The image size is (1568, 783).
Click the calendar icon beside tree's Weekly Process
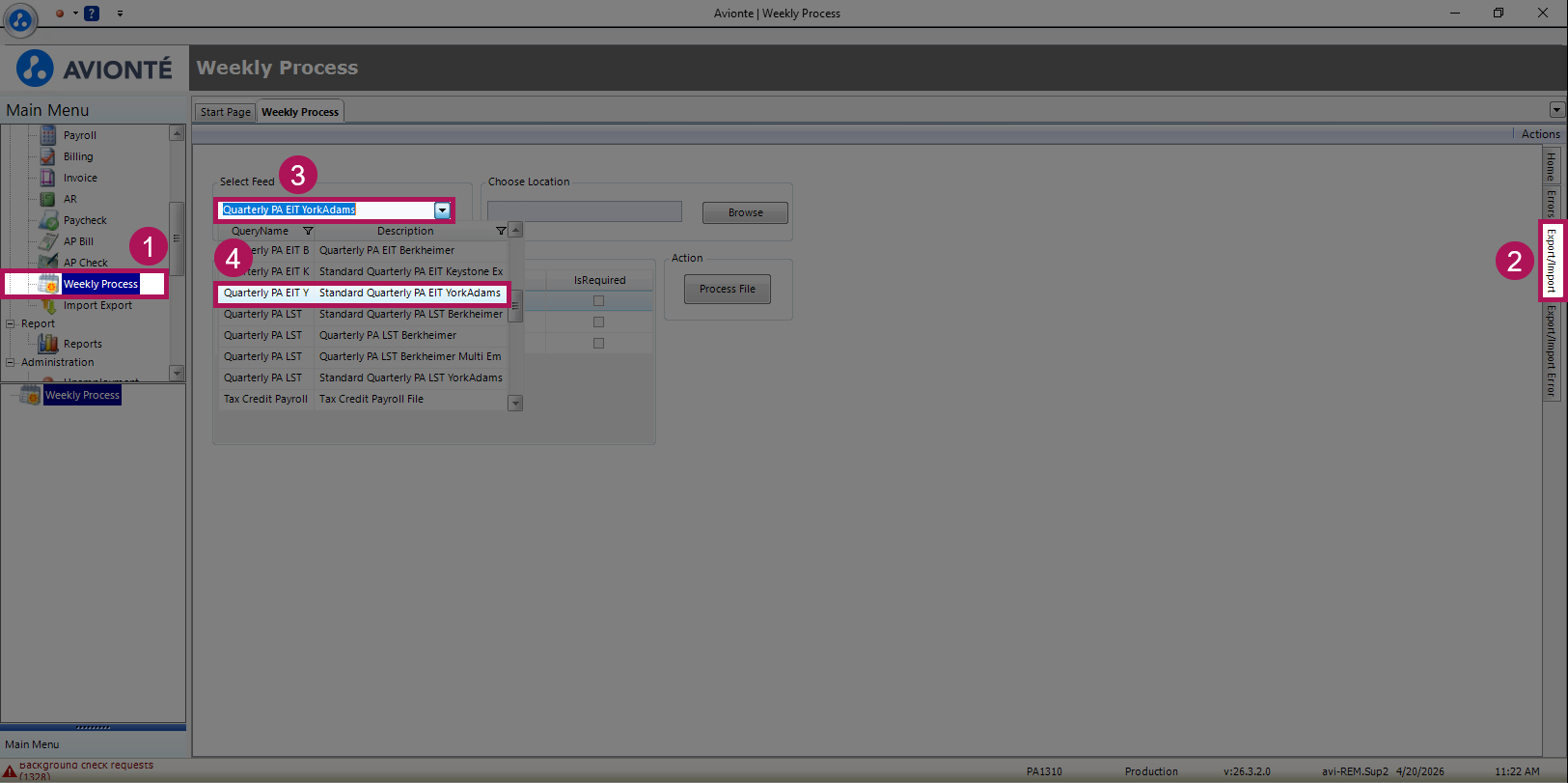click(x=48, y=284)
